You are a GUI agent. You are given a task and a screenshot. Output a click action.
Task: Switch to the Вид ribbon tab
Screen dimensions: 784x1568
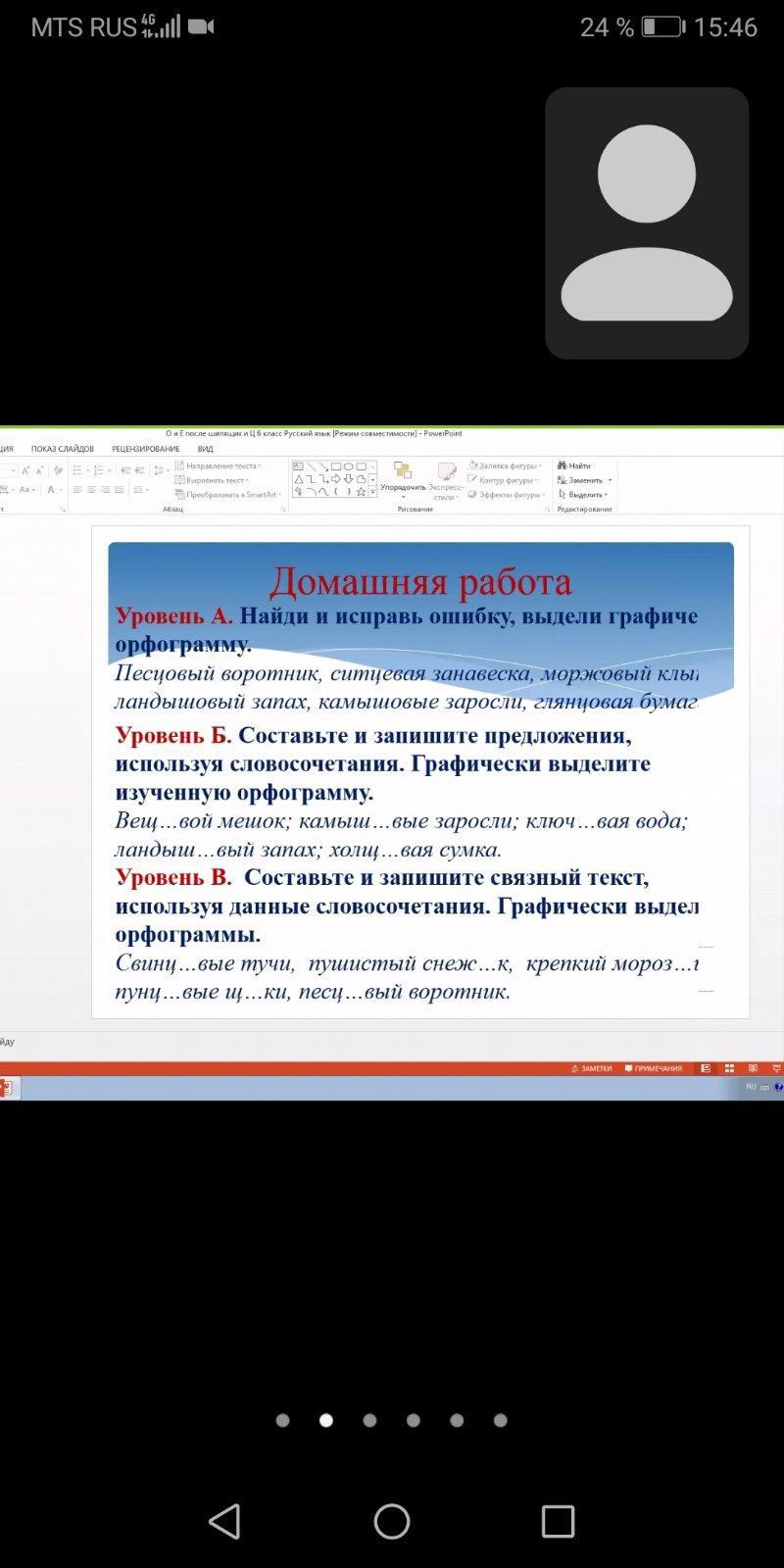pyautogui.click(x=205, y=449)
